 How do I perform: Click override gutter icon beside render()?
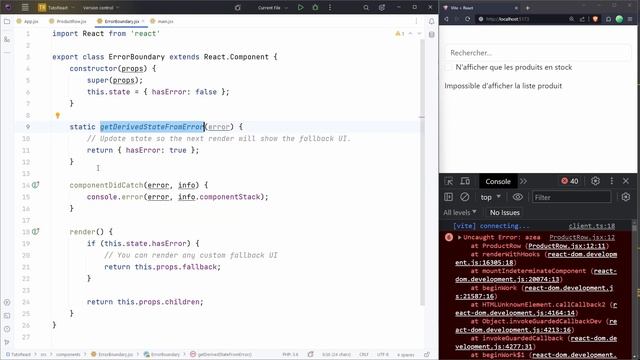(36, 231)
